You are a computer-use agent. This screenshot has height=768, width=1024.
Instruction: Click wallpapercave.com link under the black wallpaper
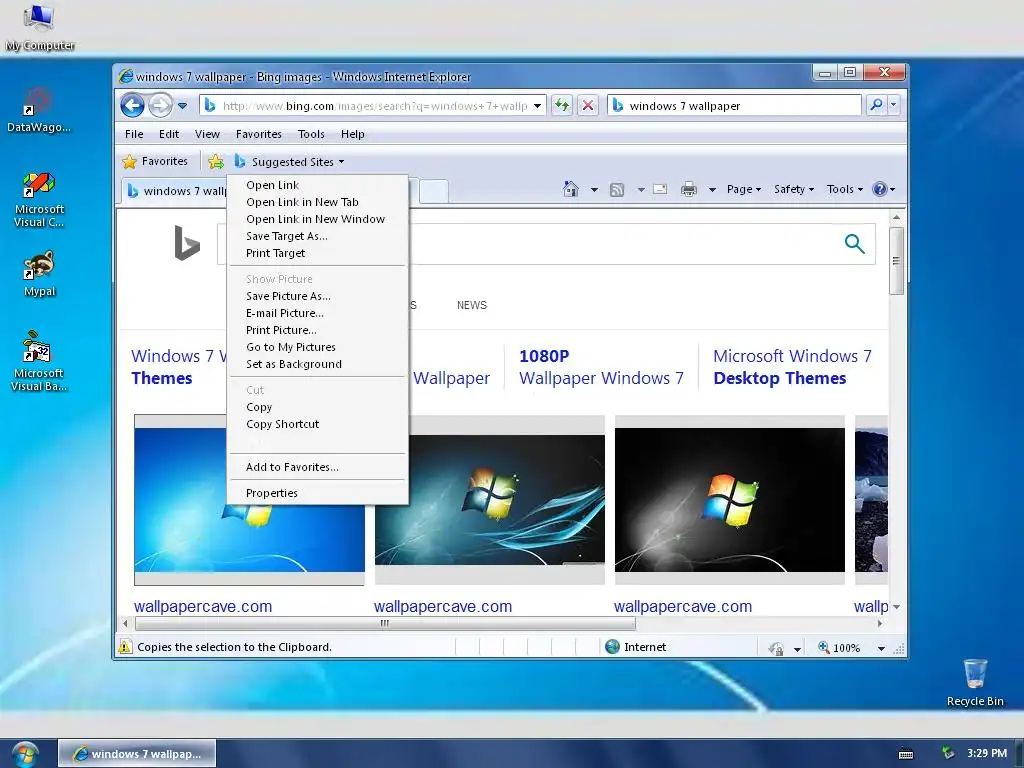(682, 606)
